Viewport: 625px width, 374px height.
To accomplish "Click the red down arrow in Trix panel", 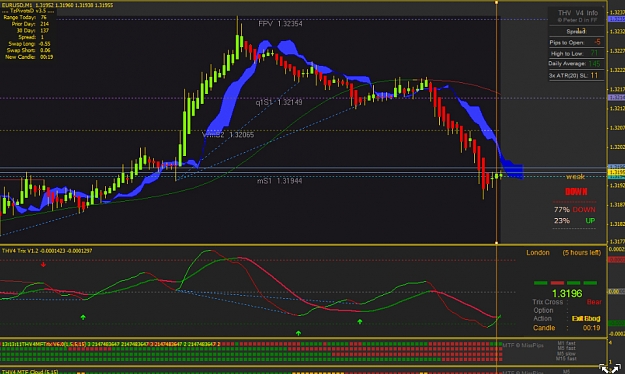I will click(x=43, y=264).
